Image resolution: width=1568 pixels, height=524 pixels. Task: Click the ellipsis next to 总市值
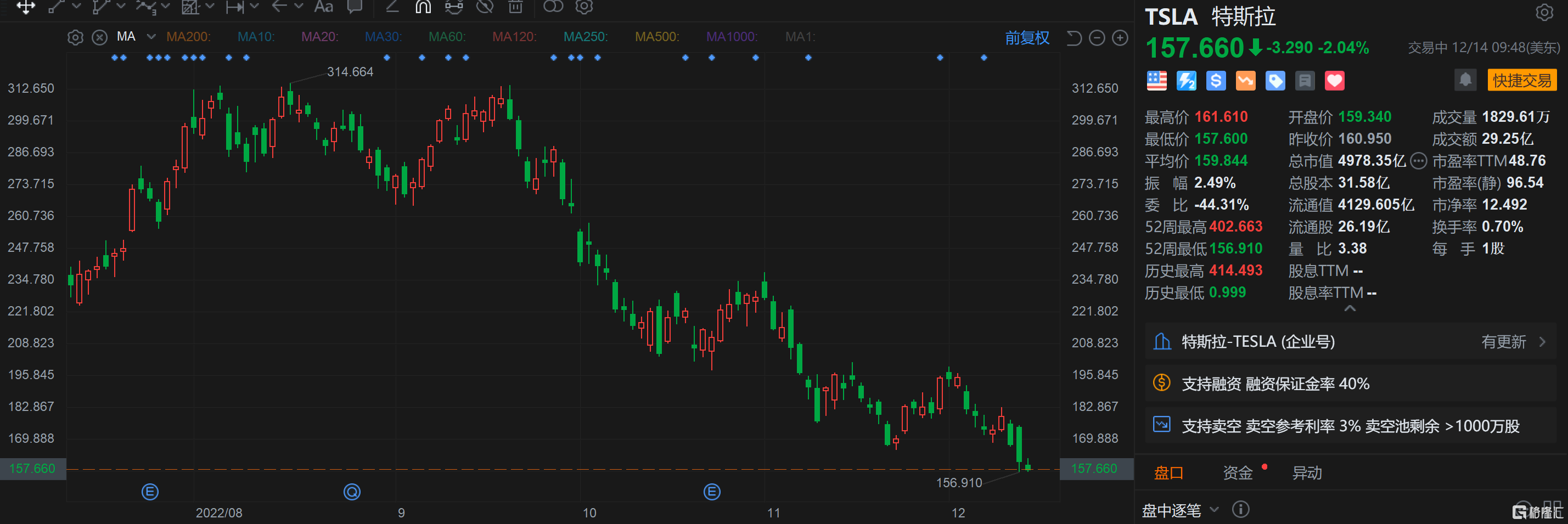[1418, 161]
